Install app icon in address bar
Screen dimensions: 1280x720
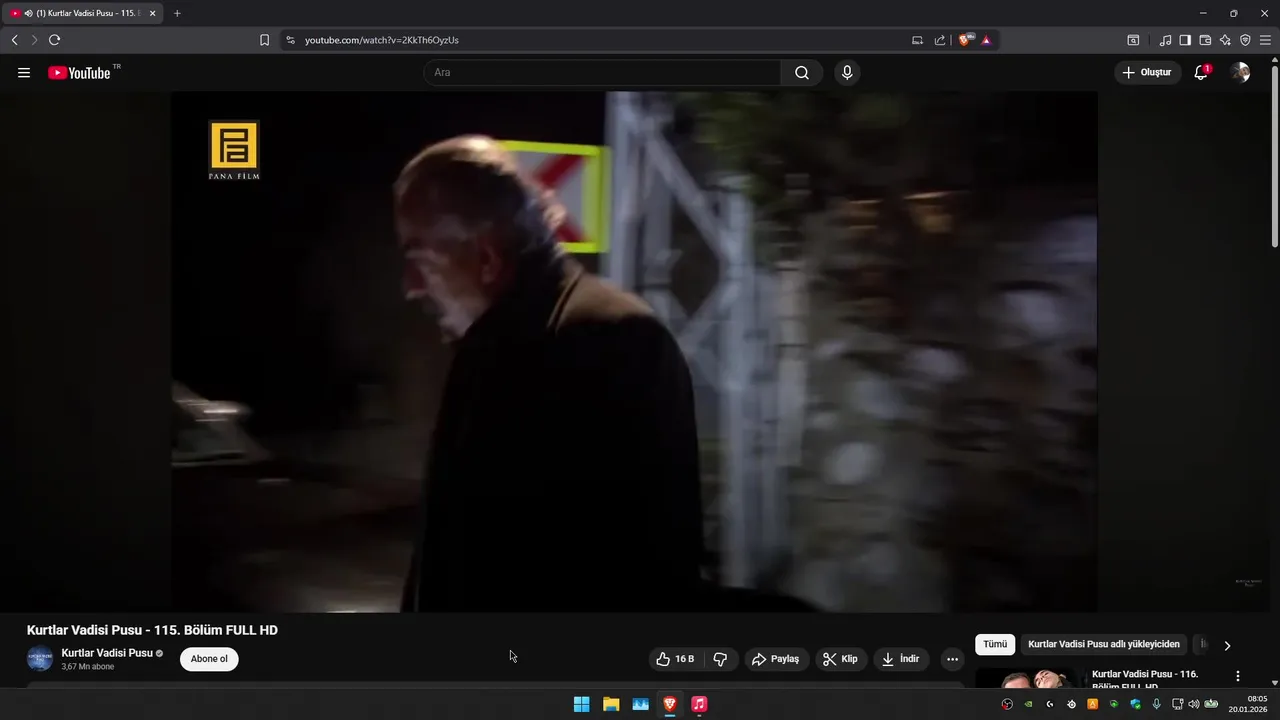[x=917, y=40]
